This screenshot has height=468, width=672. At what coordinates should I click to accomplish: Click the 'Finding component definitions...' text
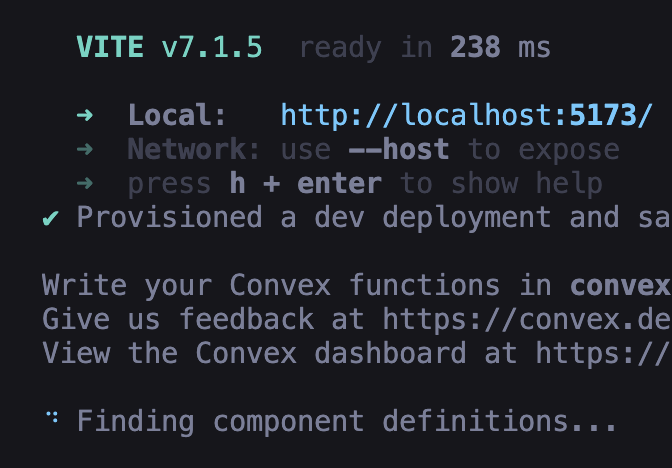(x=347, y=422)
